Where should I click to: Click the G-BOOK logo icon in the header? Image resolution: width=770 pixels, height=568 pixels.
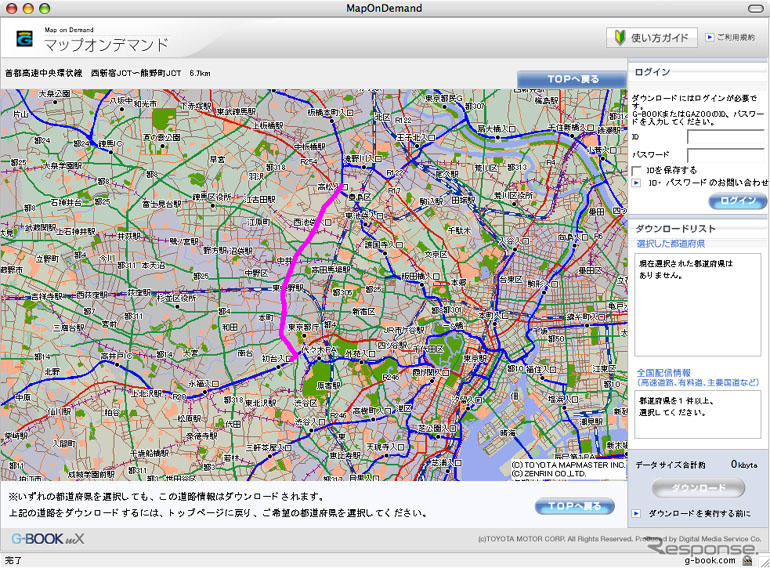24,40
